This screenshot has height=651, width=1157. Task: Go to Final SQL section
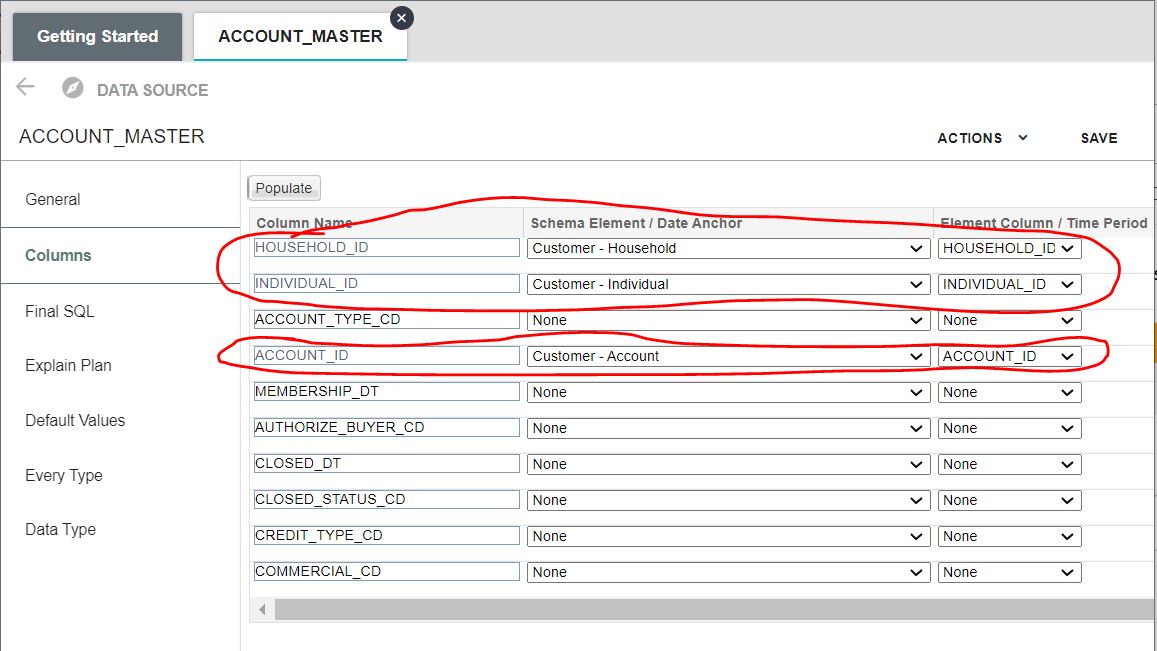tap(60, 311)
